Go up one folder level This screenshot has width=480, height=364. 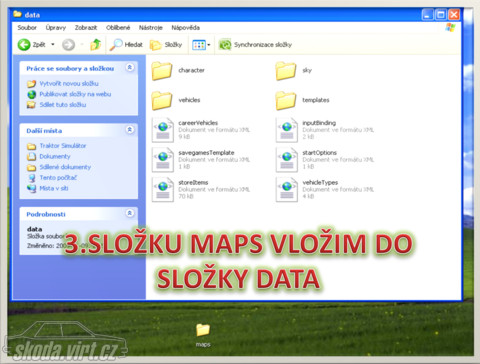tap(96, 45)
